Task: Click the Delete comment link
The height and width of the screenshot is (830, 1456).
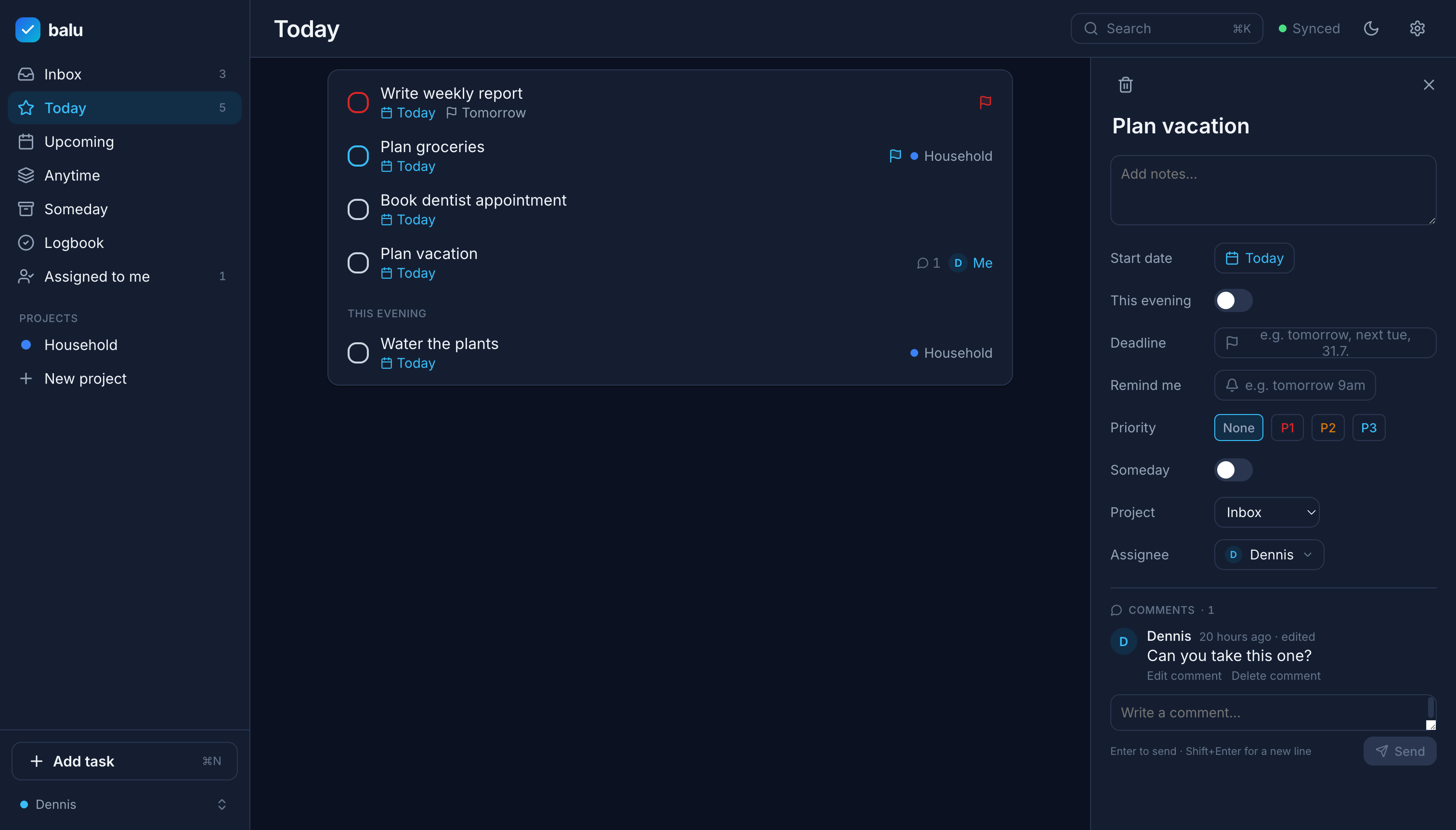Action: coord(1276,676)
